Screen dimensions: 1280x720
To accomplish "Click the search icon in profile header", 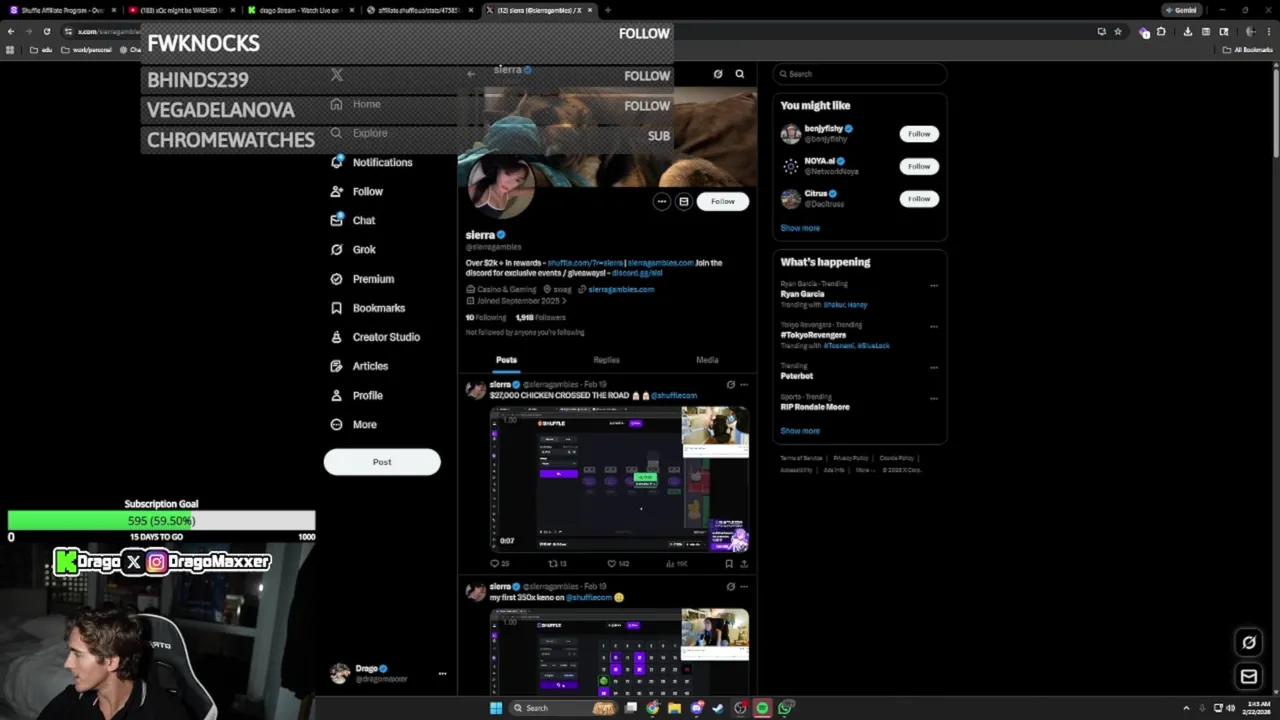I will (x=740, y=74).
